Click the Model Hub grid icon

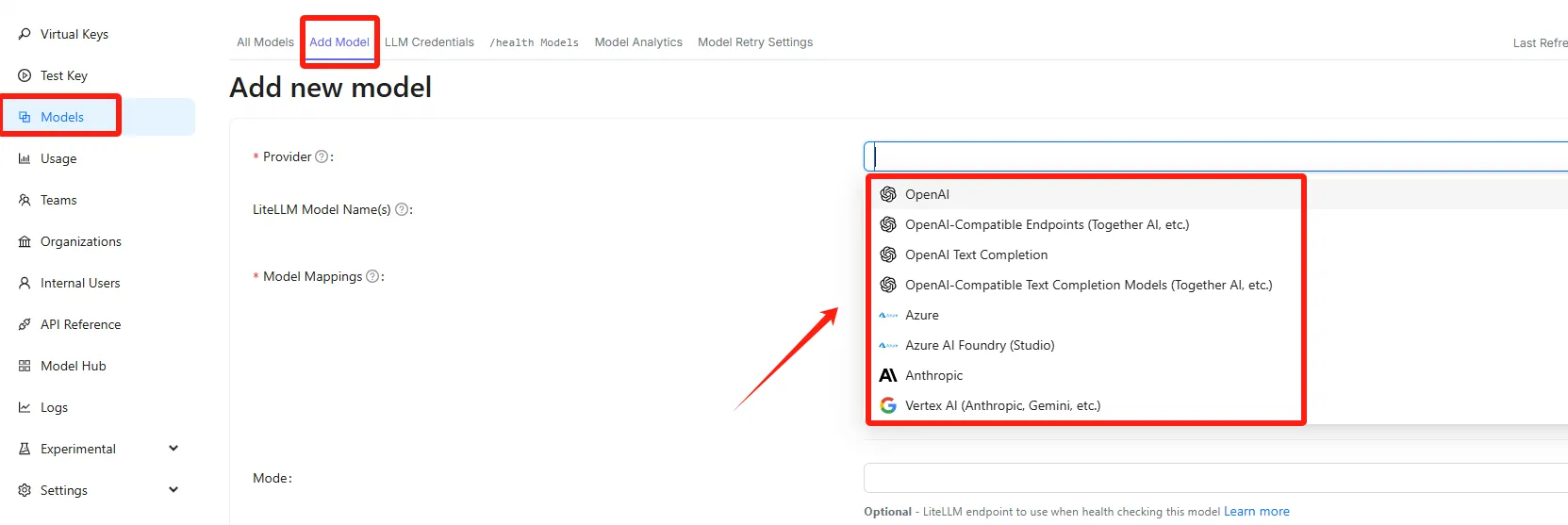(25, 366)
